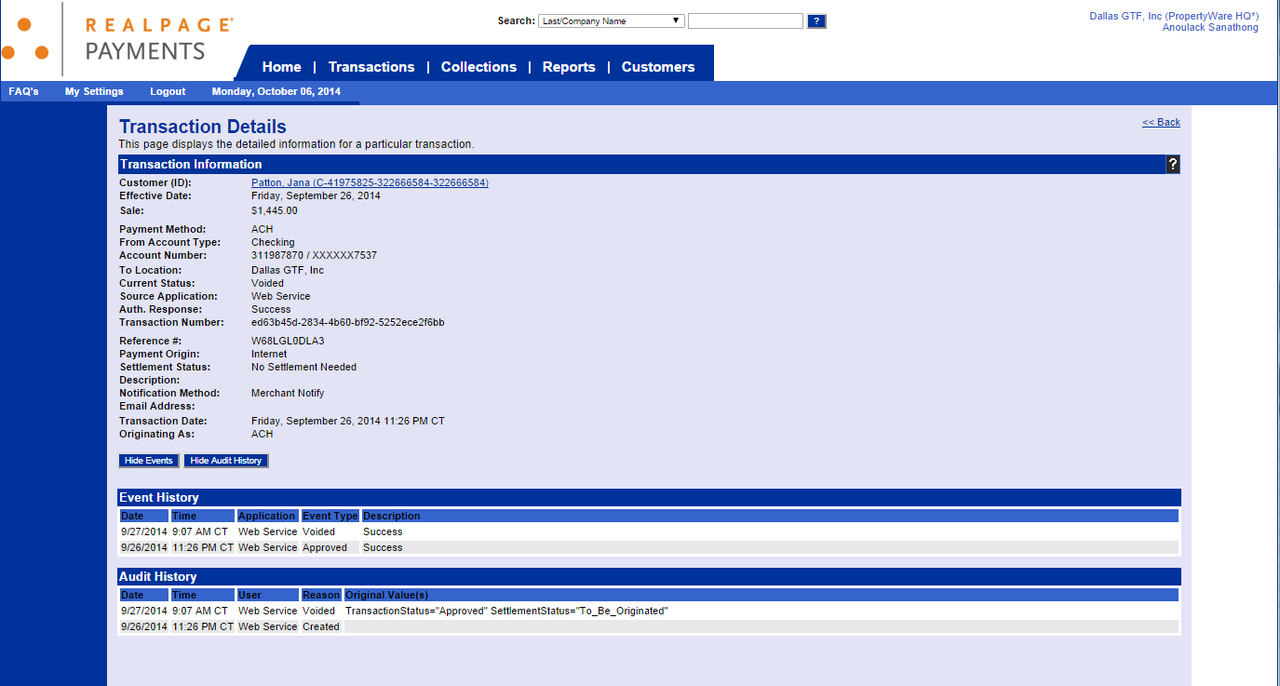Click Event Type column header in Event History
1280x686 pixels.
[330, 516]
